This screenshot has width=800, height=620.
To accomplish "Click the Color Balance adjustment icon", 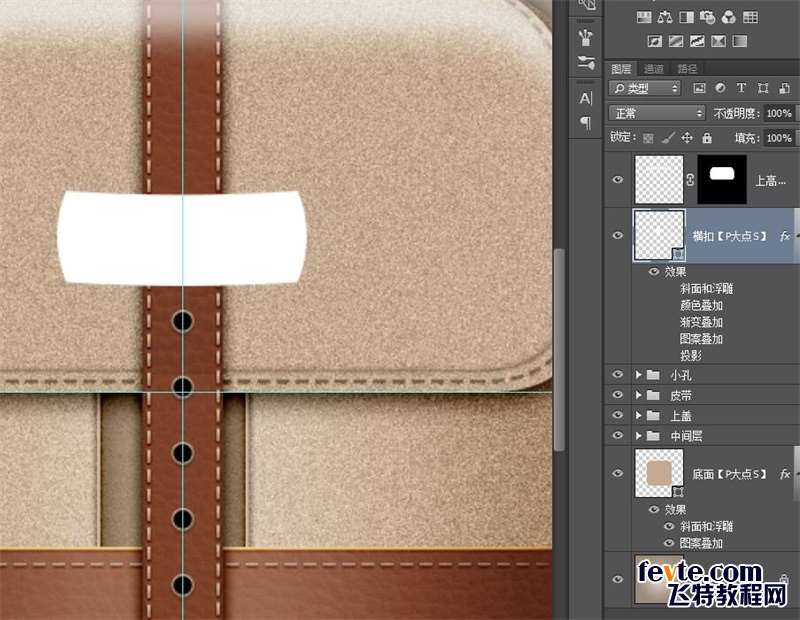I will (666, 17).
